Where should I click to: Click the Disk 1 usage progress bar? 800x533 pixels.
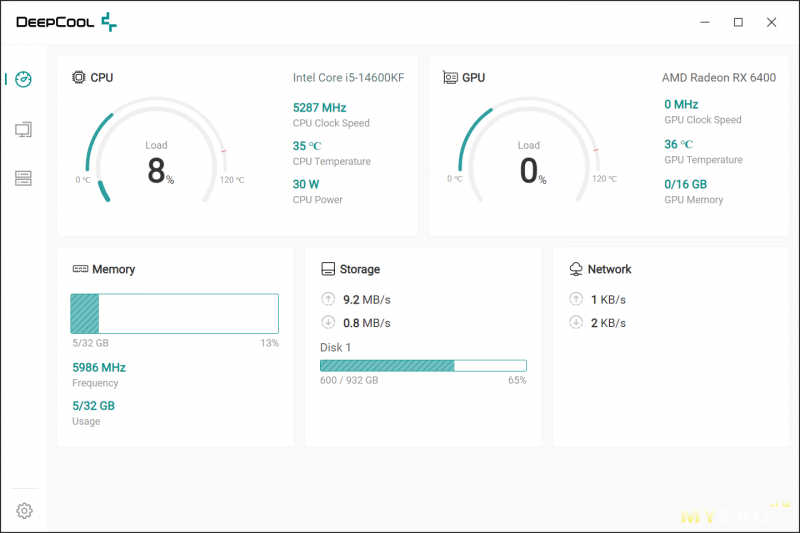[x=423, y=366]
